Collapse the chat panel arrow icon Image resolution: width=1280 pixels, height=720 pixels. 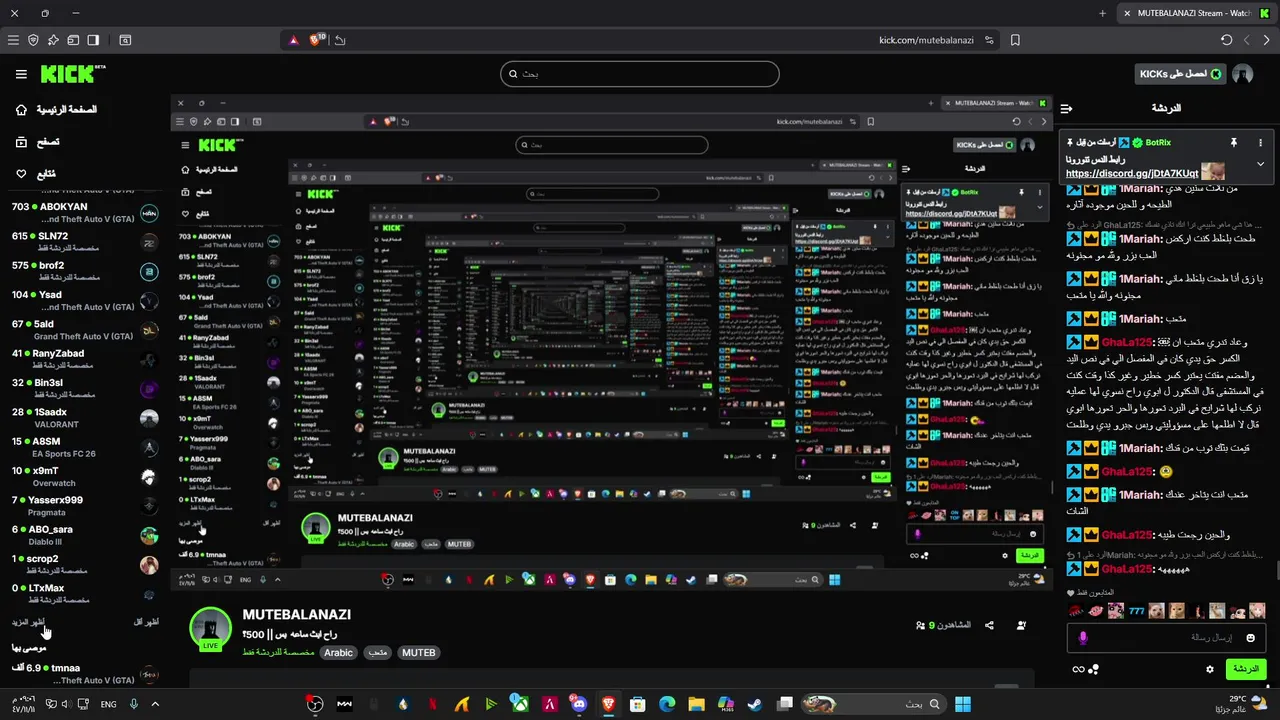tap(1066, 108)
